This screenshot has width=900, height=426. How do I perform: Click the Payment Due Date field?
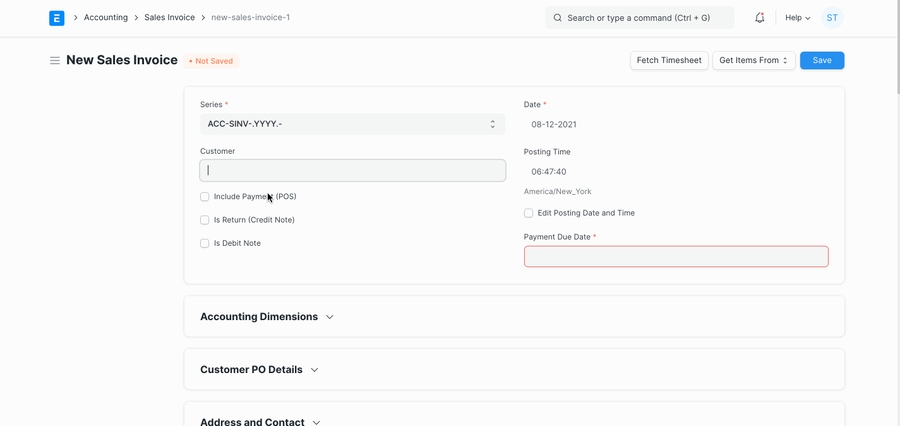[676, 257]
